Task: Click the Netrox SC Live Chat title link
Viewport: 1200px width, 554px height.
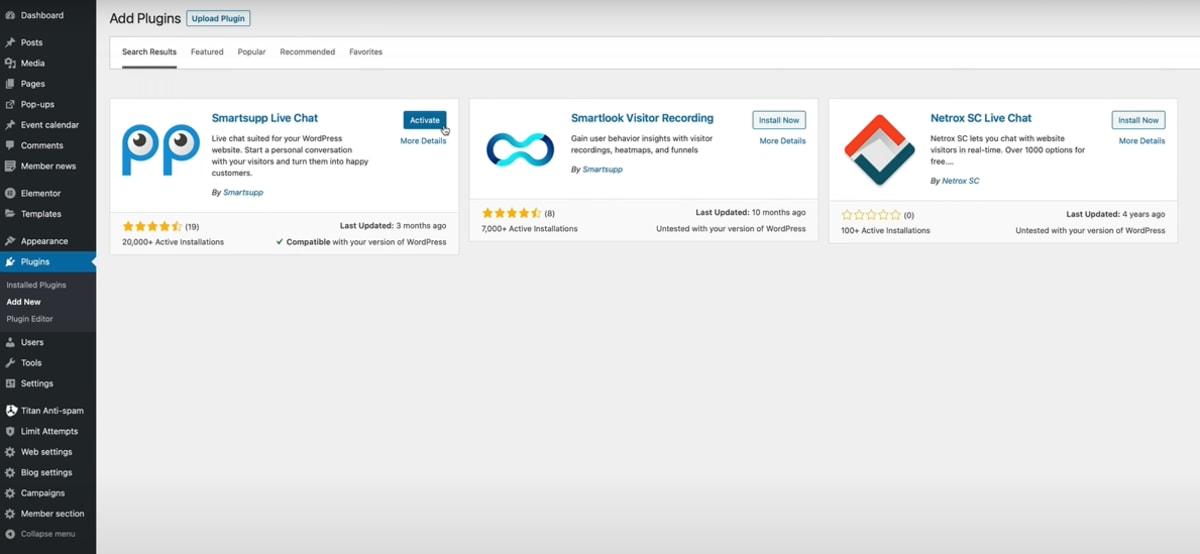Action: click(981, 118)
